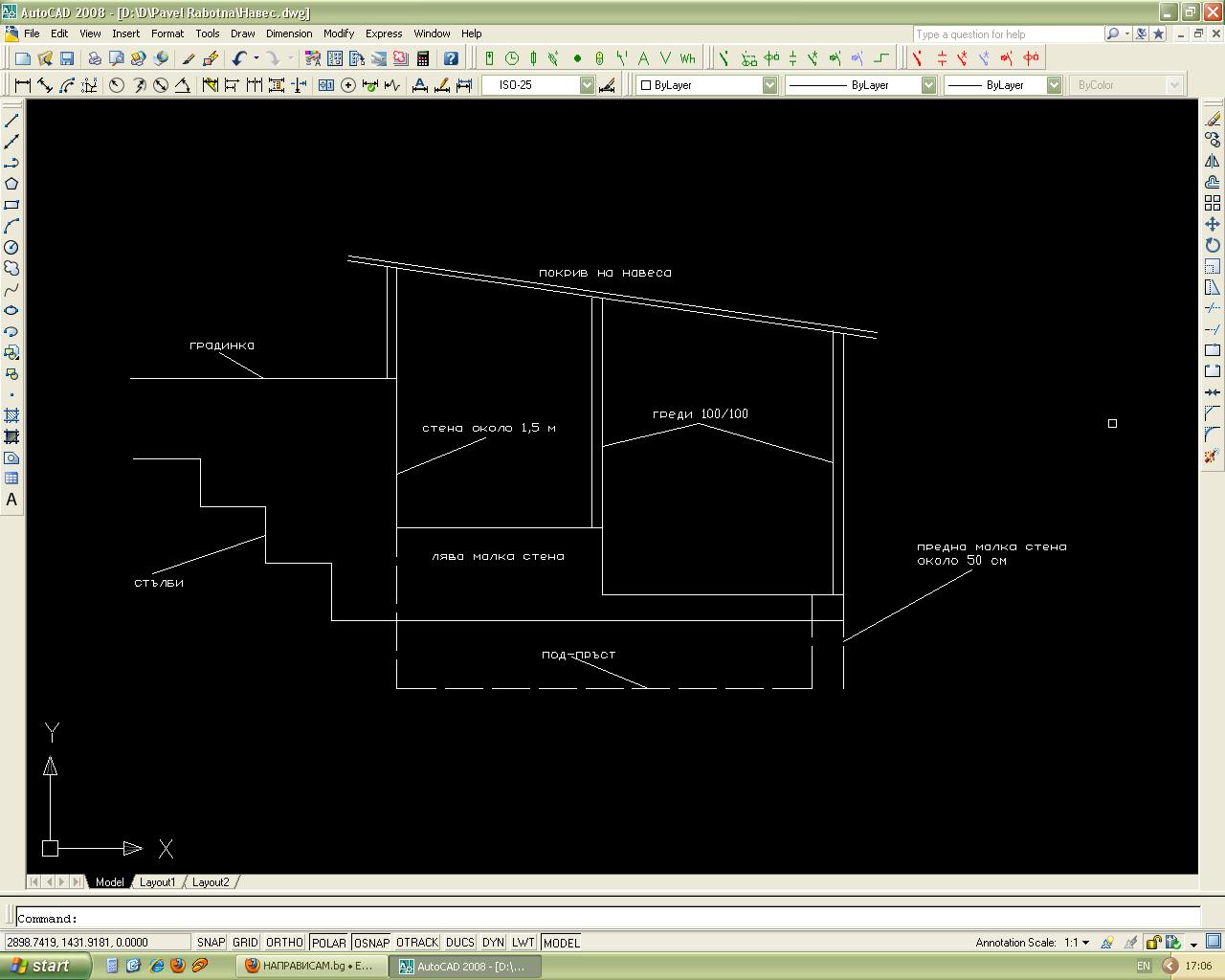
Task: Toggle SNAP mode in status bar
Action: [211, 943]
